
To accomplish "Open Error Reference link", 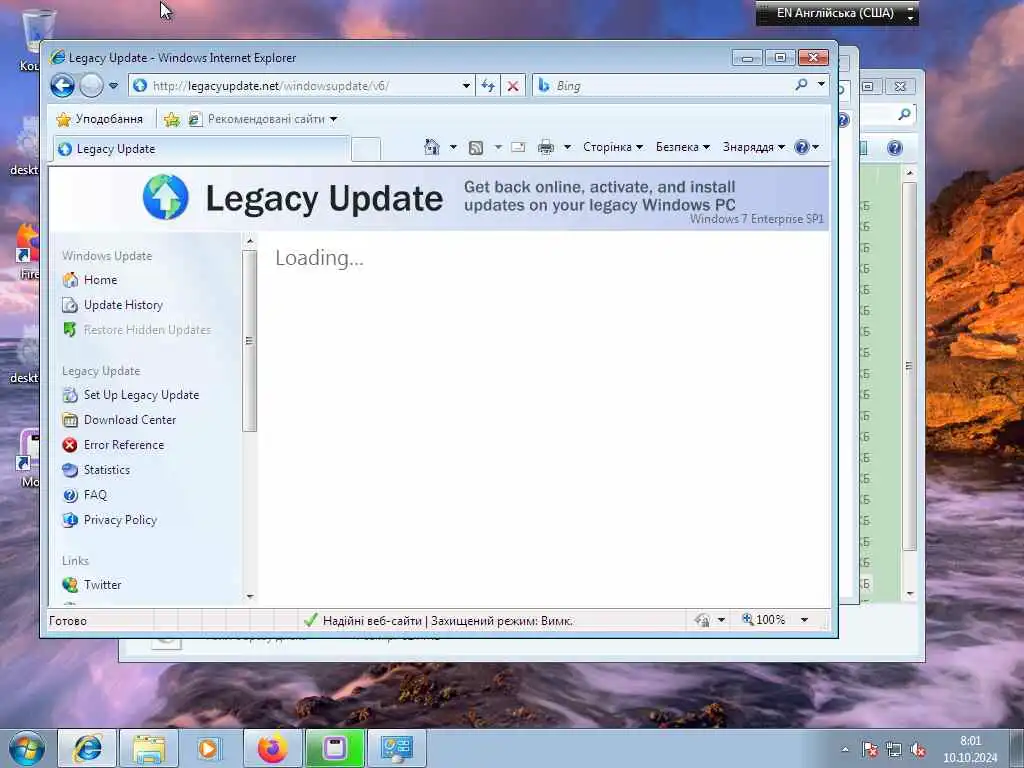I will (x=123, y=445).
